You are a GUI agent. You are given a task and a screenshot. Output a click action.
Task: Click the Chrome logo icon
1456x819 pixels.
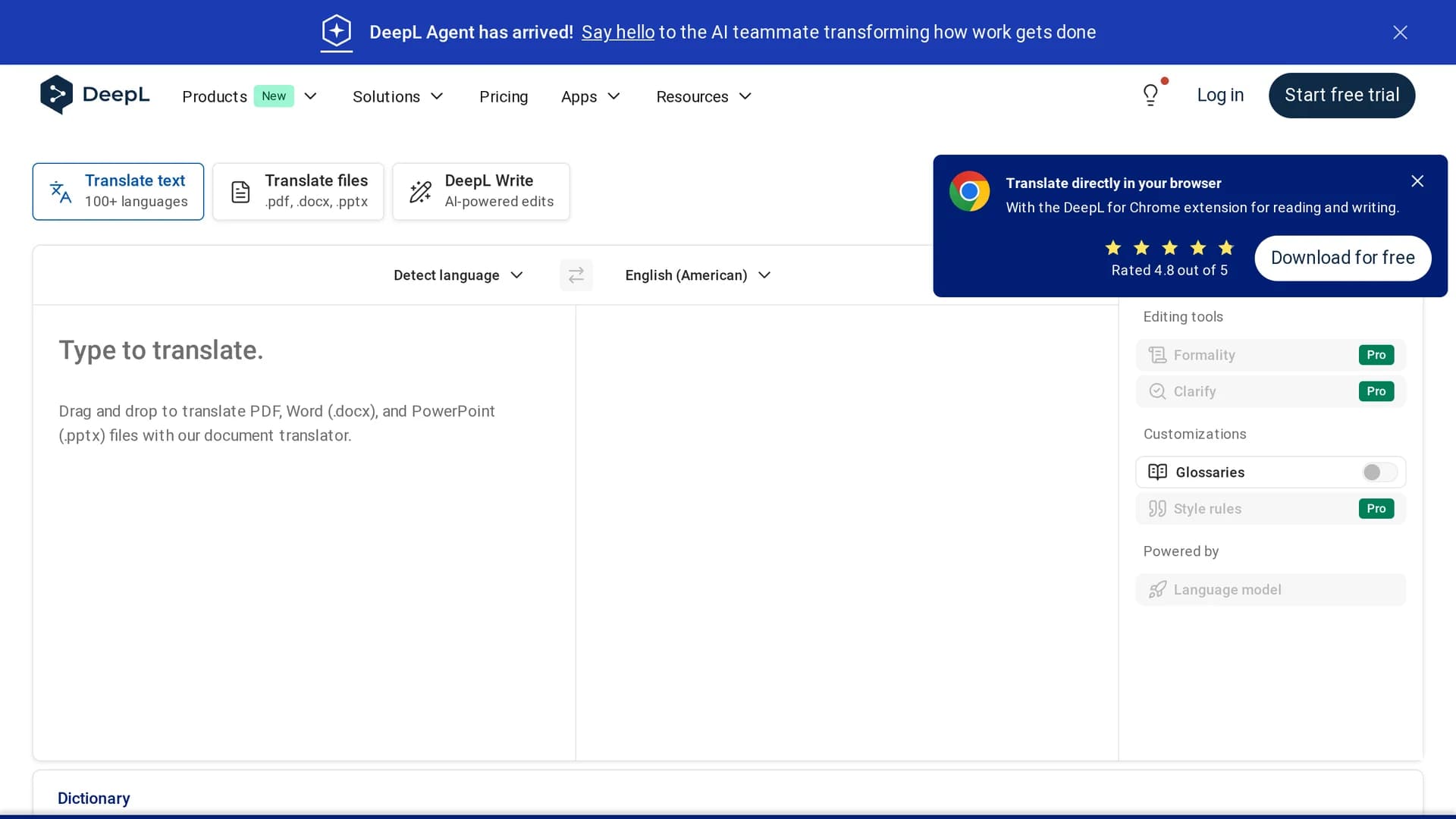[969, 191]
